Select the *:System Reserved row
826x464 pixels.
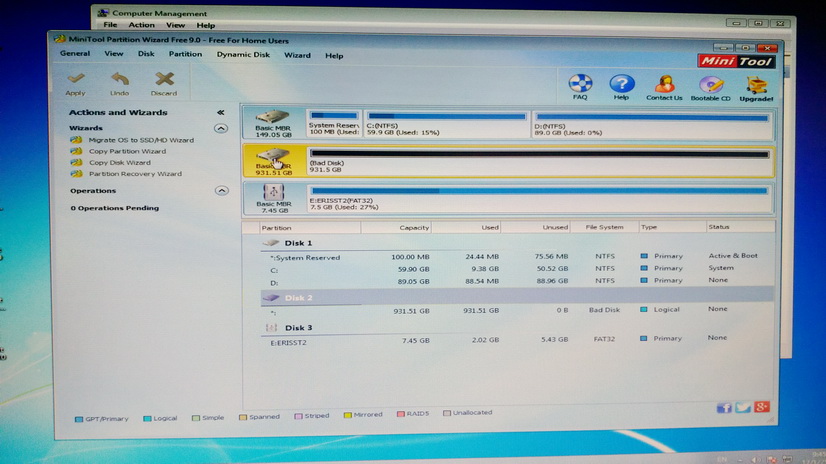point(517,256)
